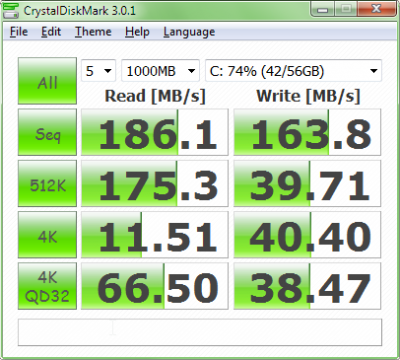The height and width of the screenshot is (360, 400).
Task: Open the File menu
Action: (19, 32)
